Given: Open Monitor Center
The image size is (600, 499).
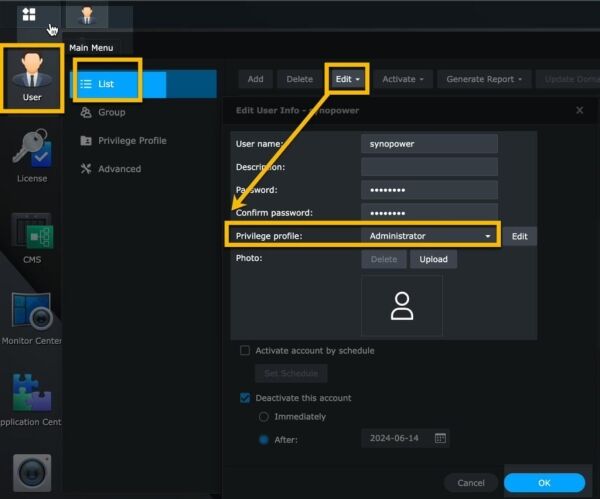Looking at the screenshot, I should point(32,318).
